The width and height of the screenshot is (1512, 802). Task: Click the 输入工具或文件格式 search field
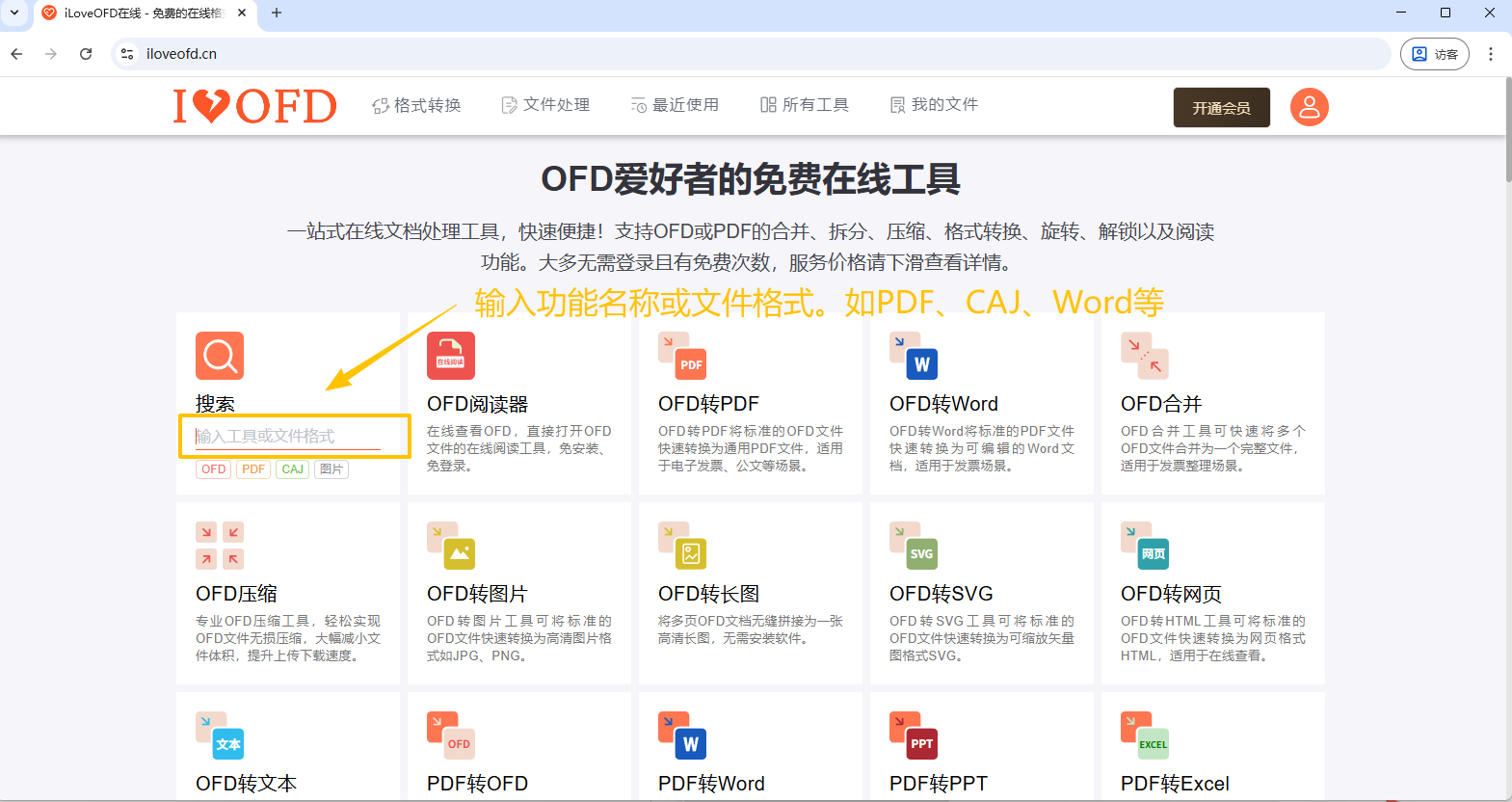click(288, 437)
